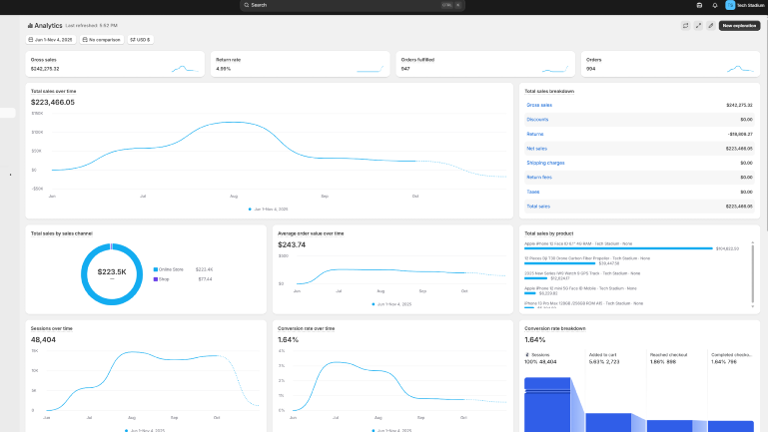Image resolution: width=768 pixels, height=432 pixels.
Task: Open the Gross sales breakdown link
Action: pyautogui.click(x=539, y=104)
